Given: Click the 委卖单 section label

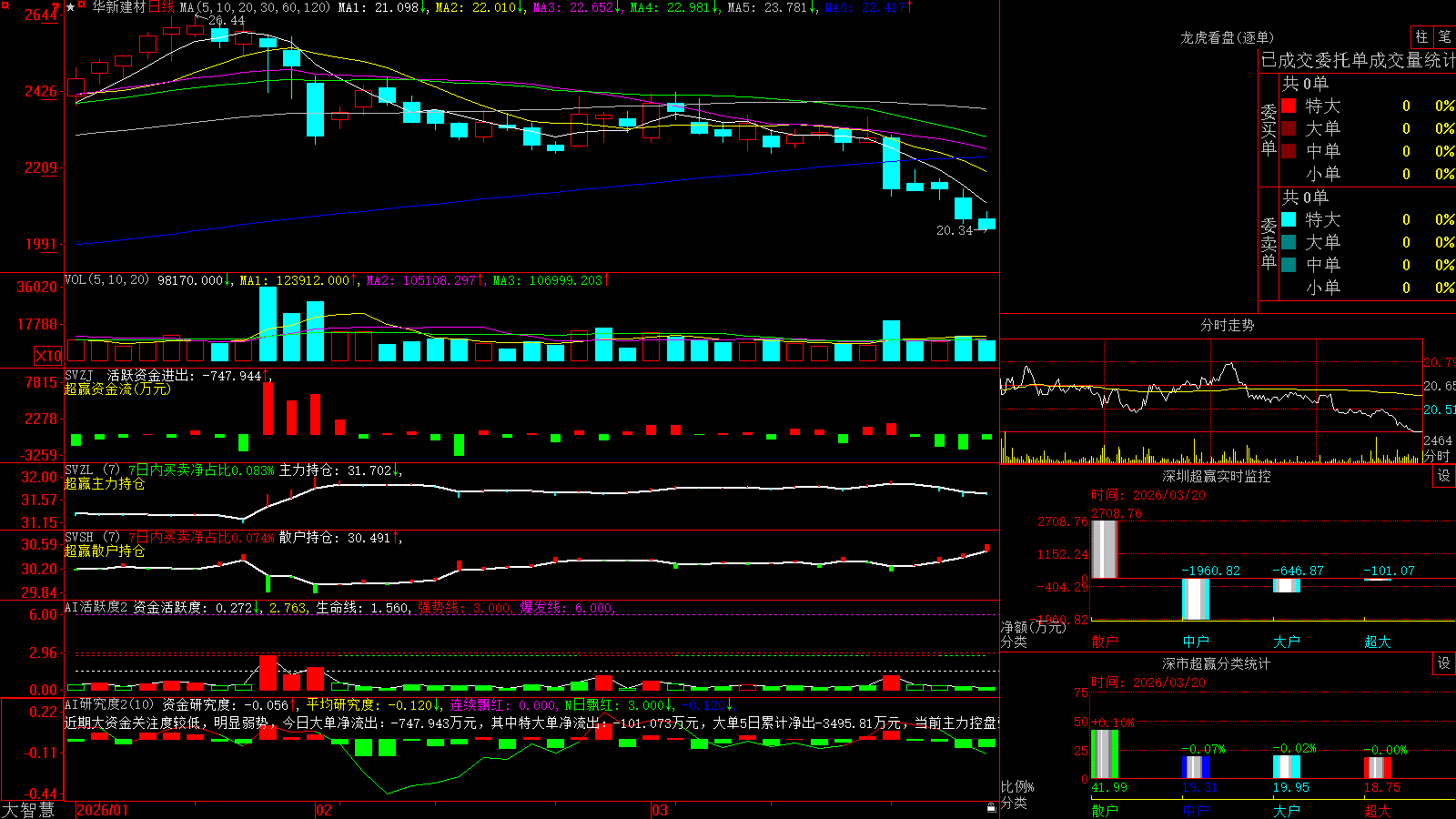Looking at the screenshot, I should (x=1269, y=243).
